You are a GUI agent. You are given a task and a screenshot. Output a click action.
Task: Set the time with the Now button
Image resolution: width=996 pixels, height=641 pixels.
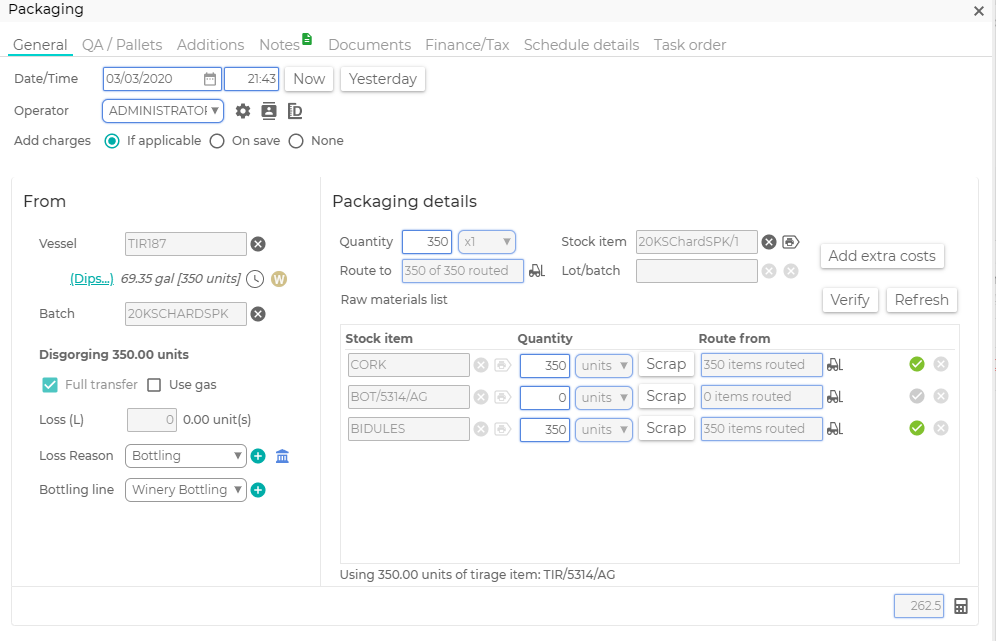(309, 79)
